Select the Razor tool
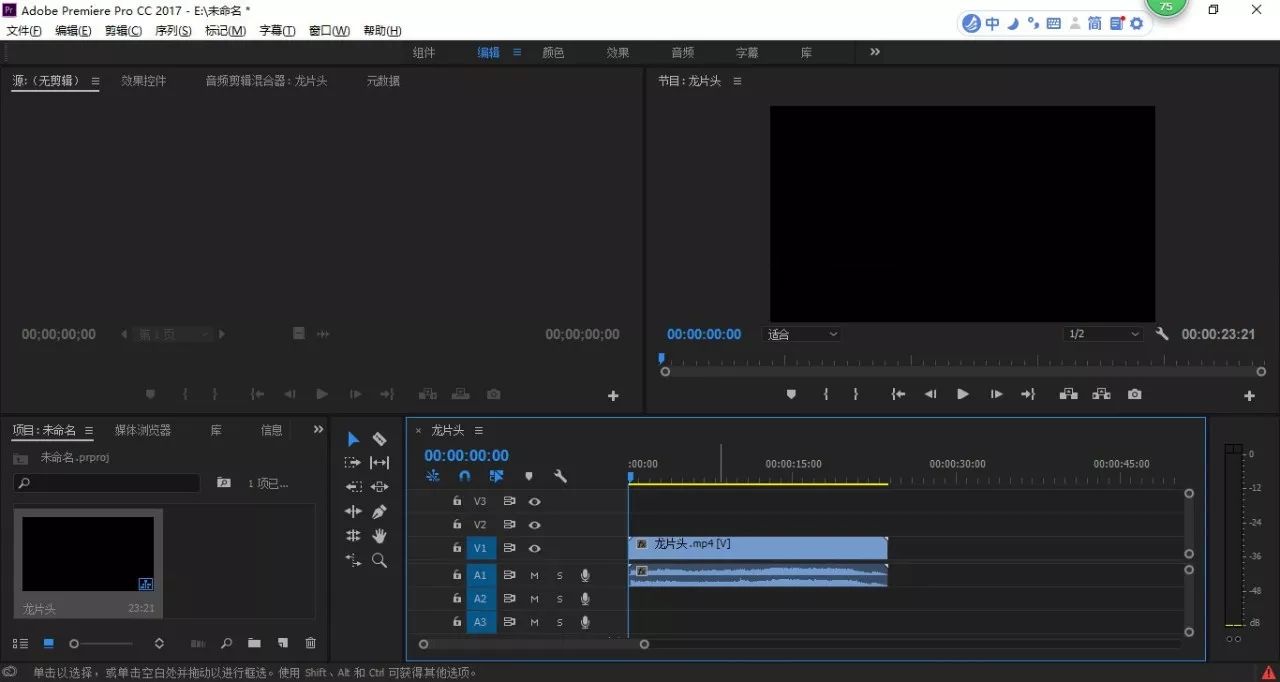This screenshot has height=682, width=1280. click(x=379, y=439)
